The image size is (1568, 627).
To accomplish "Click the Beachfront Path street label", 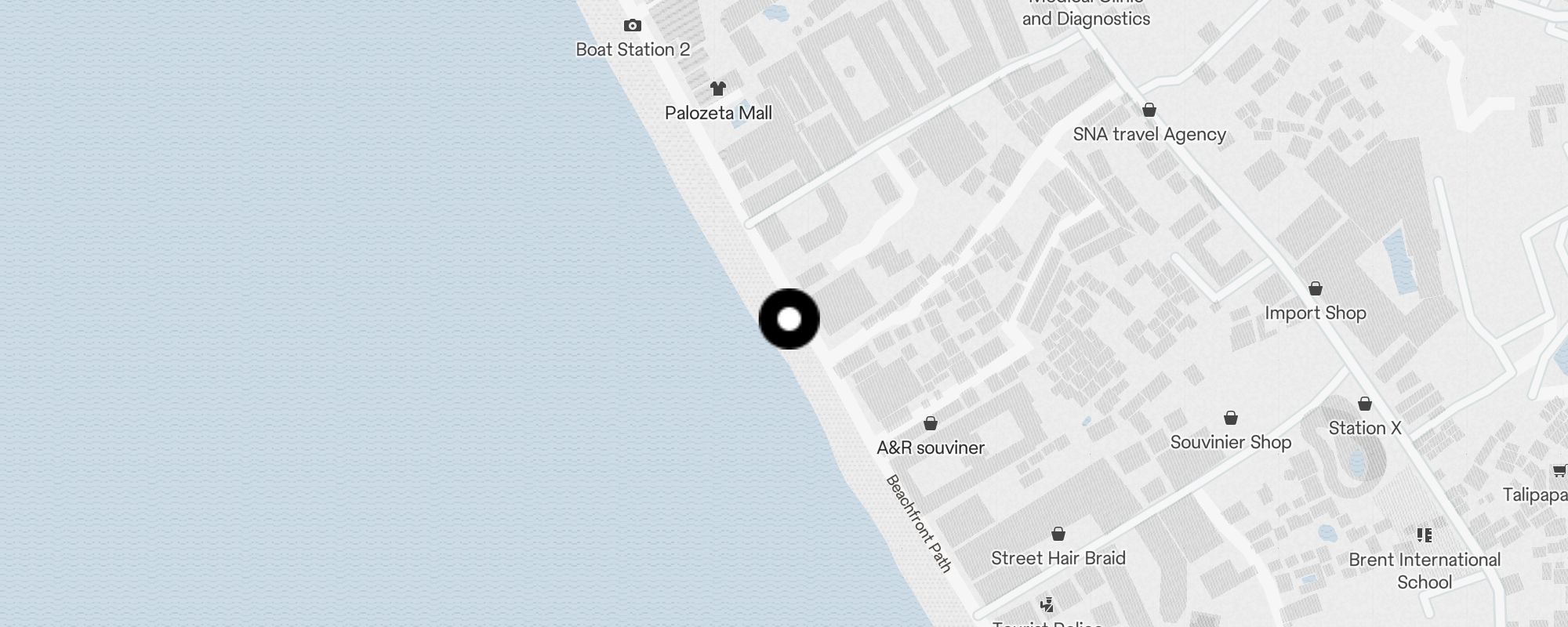I will [919, 524].
